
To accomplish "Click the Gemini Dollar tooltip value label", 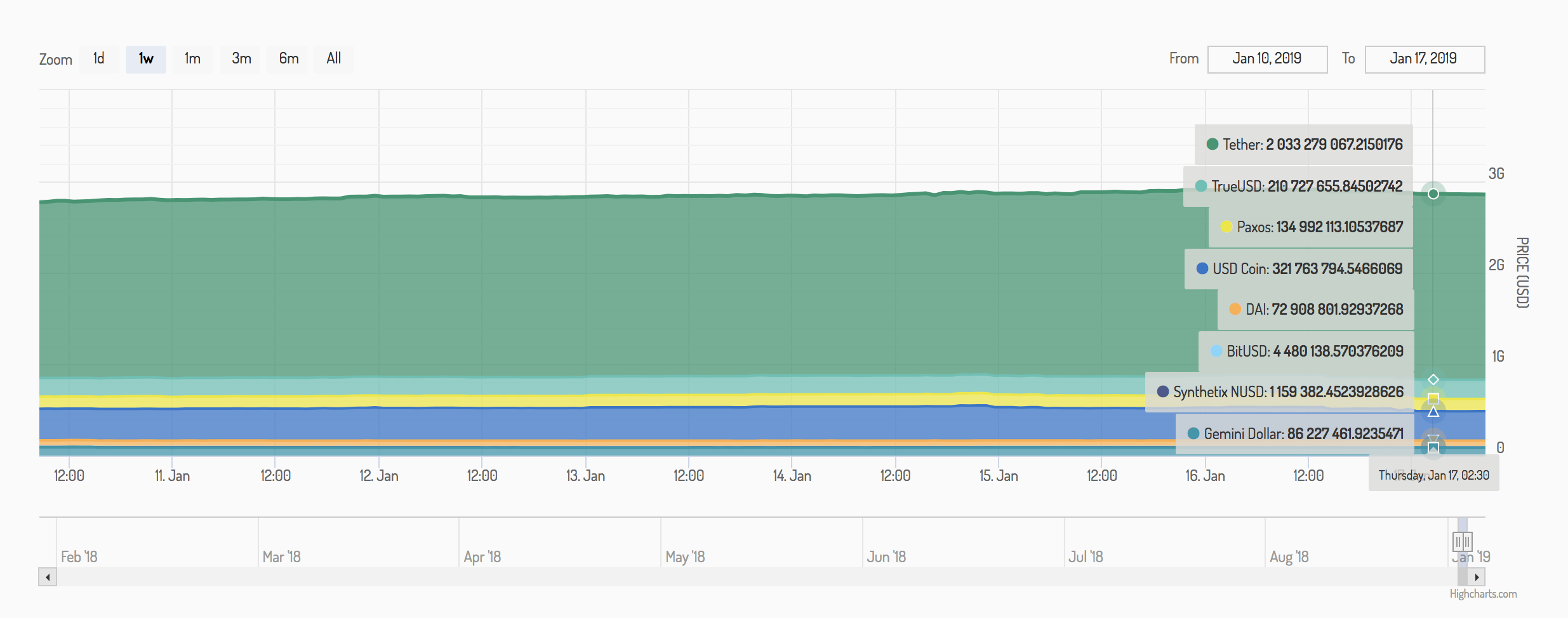I will 1295,434.
